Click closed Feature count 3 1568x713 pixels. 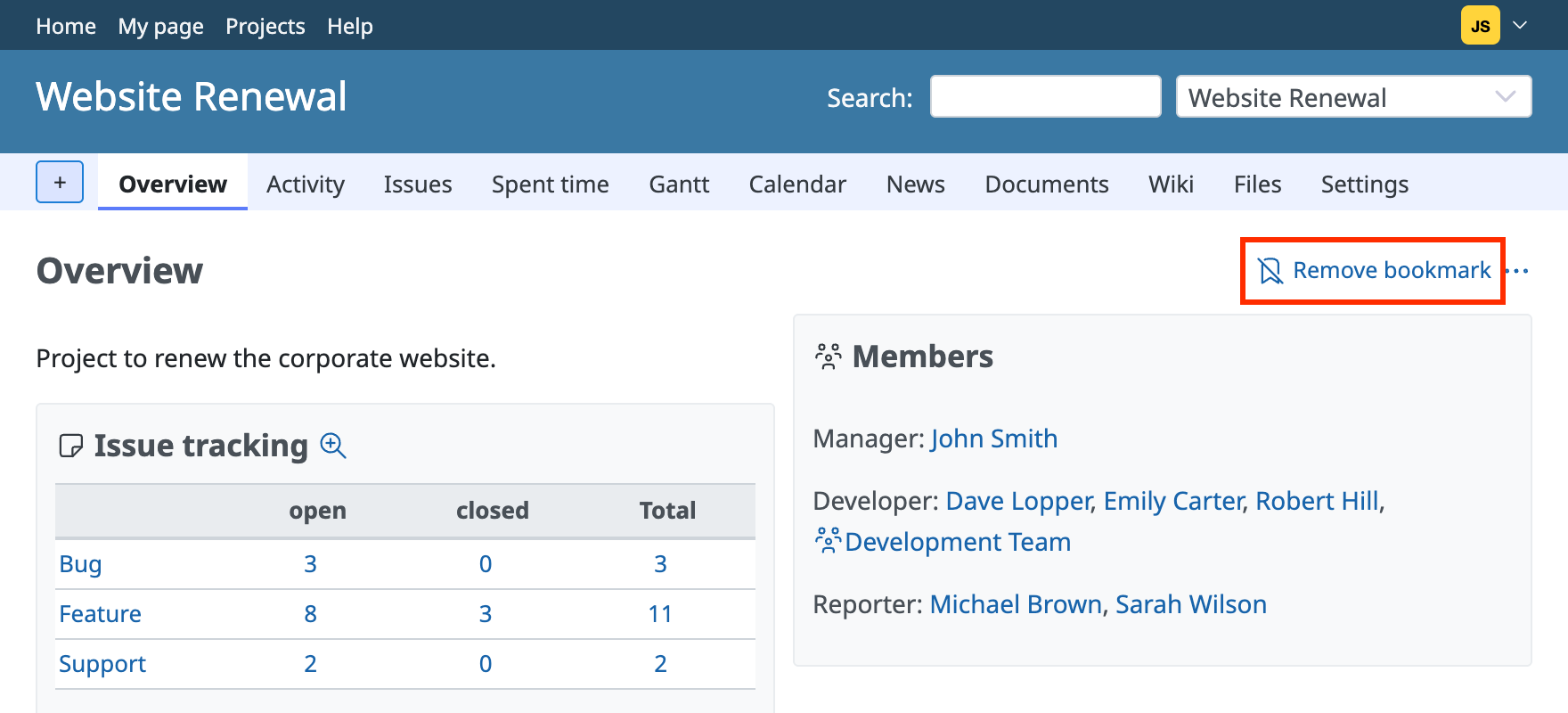(x=486, y=614)
